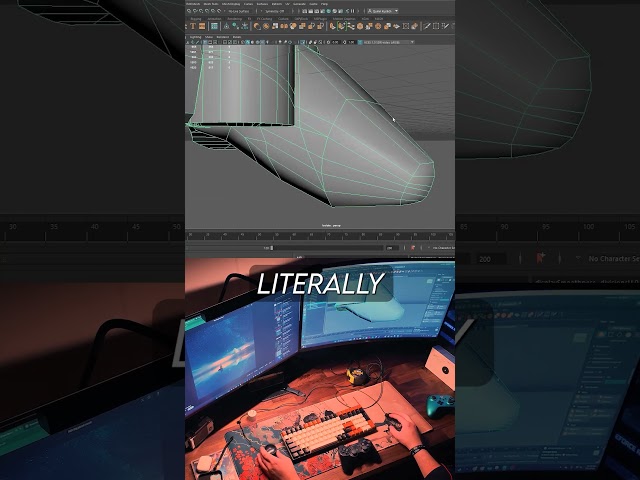Click the exposure reset icon before 0.00
Viewport: 640px width, 480px height.
[x=328, y=42]
